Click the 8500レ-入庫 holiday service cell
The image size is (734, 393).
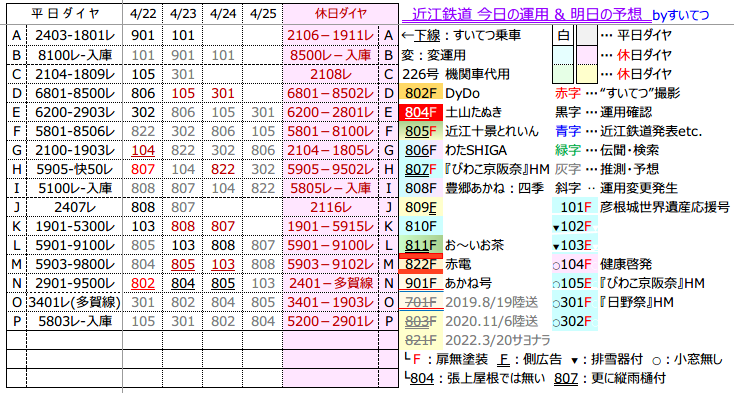330,55
